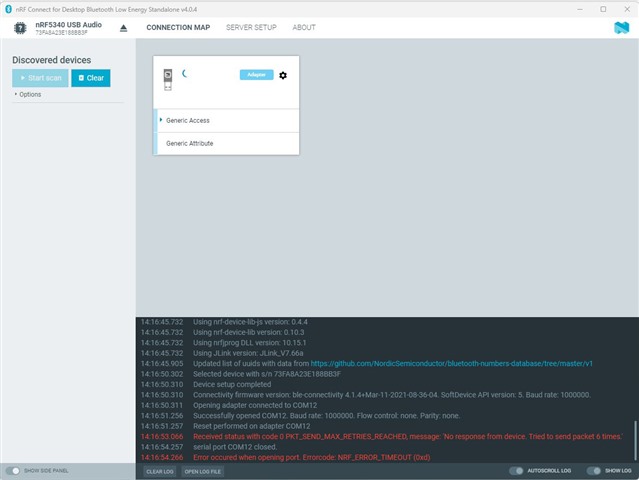
Task: Select the Generic Attribute service row
Action: coord(227,143)
